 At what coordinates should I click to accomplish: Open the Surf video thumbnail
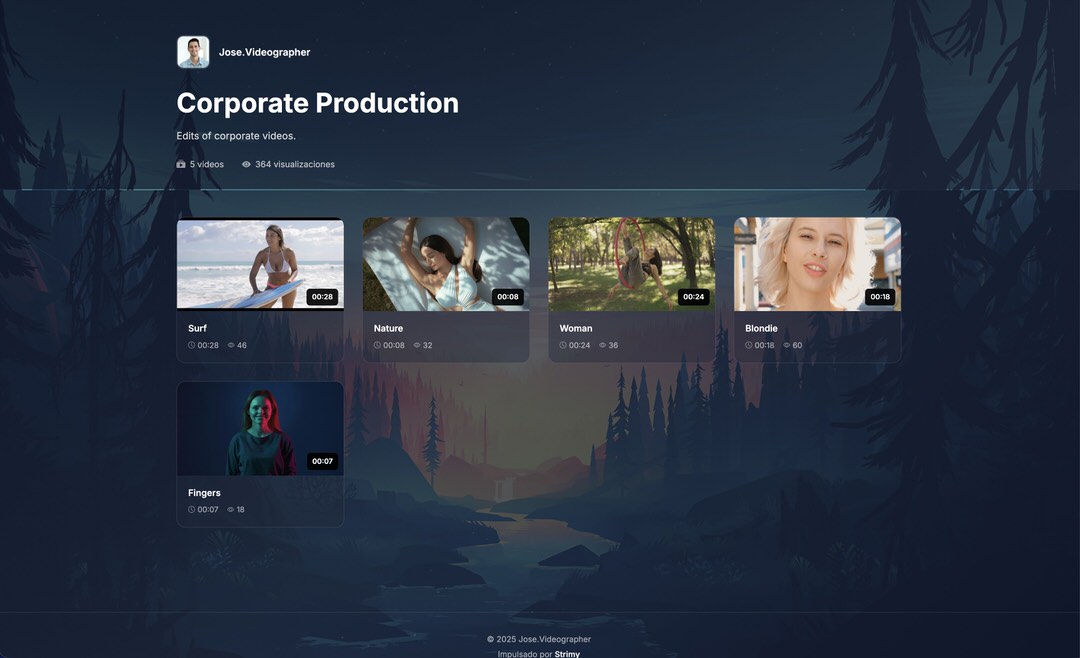point(260,264)
